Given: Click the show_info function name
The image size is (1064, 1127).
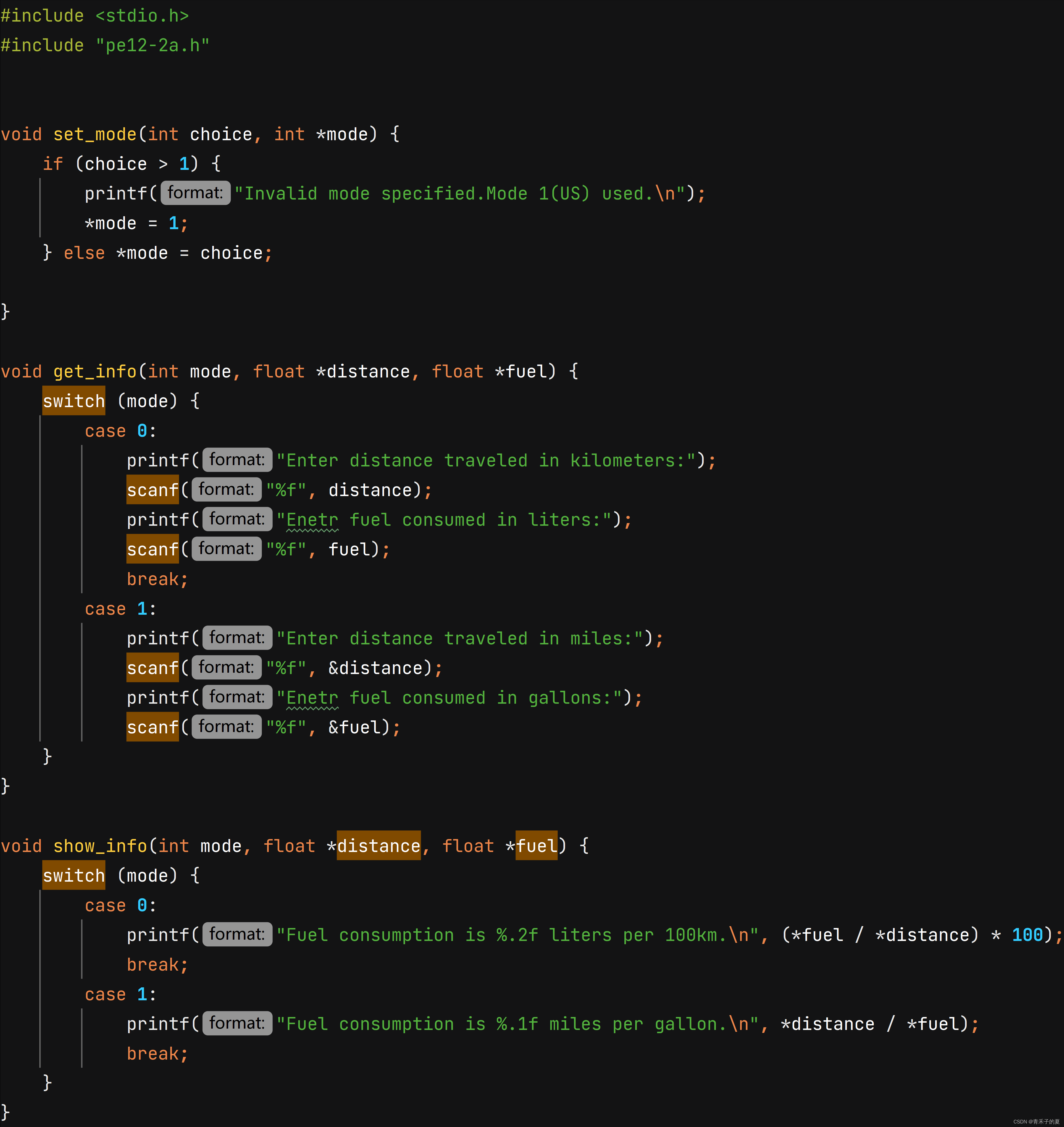Looking at the screenshot, I should (x=100, y=846).
